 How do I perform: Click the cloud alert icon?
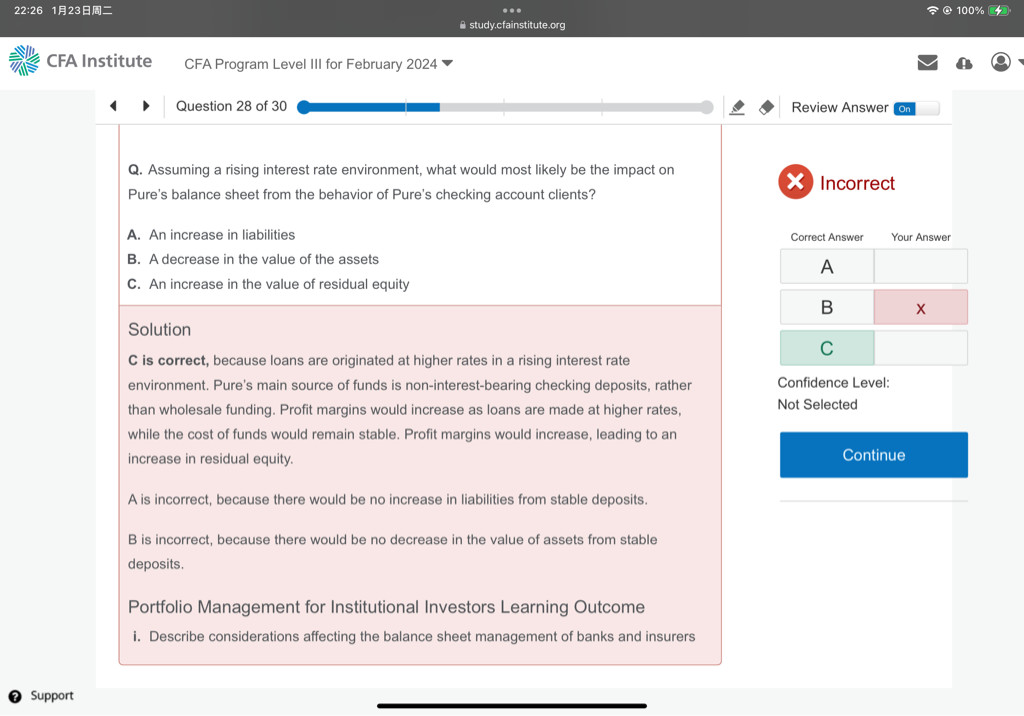coord(964,63)
